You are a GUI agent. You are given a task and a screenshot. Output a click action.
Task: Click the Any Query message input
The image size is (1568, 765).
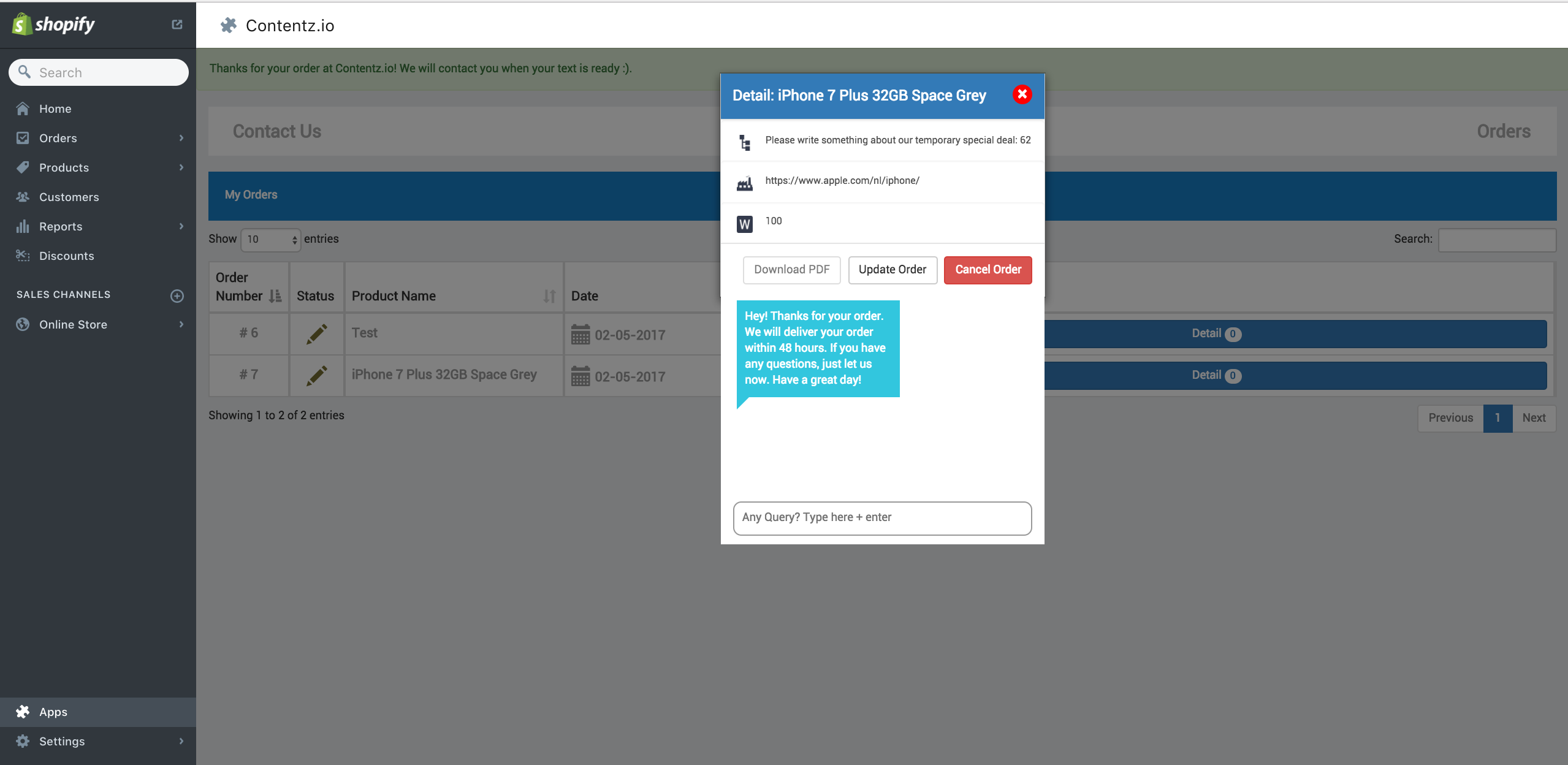882,518
